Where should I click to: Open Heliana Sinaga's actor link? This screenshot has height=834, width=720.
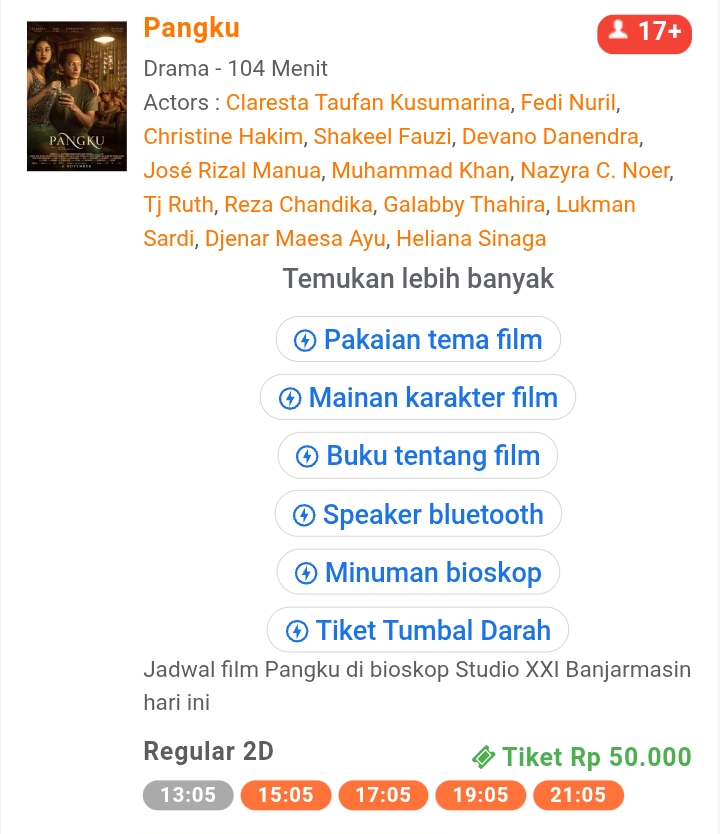click(472, 238)
